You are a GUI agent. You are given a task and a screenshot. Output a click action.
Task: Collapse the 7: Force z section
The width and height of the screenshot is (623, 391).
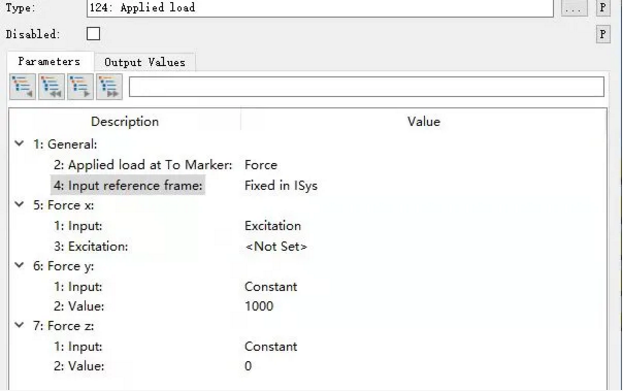tap(19, 325)
